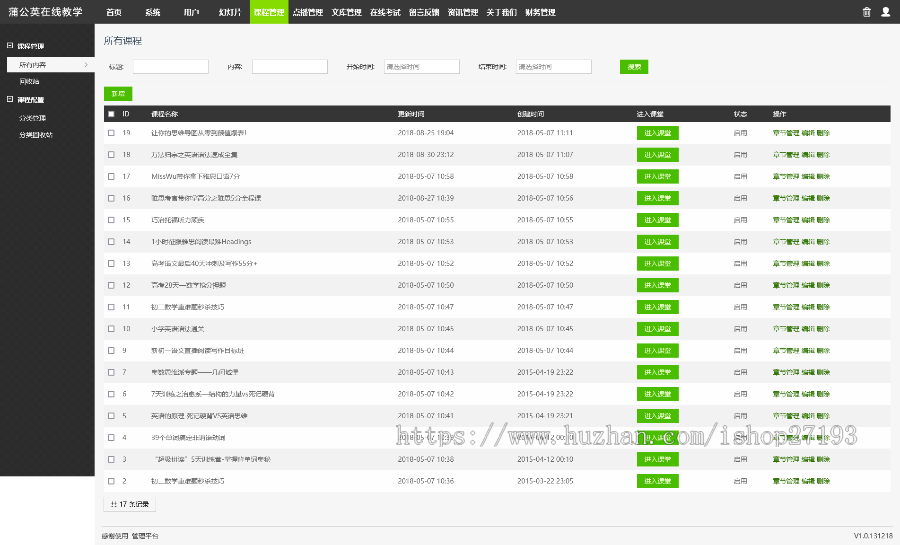Click 编辑 link for course ID 18
This screenshot has height=545, width=900.
[808, 154]
